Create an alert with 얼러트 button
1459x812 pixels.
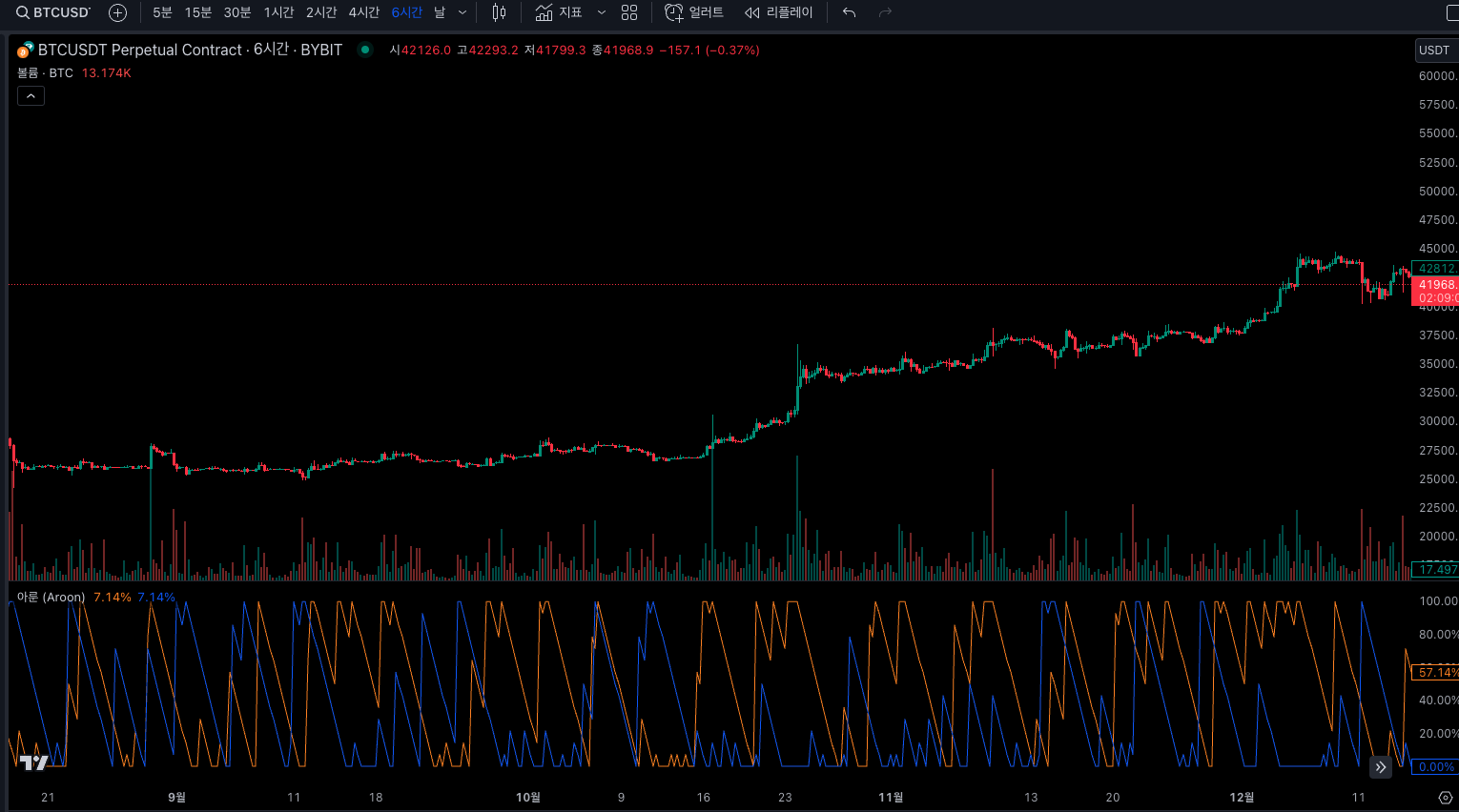tap(694, 12)
